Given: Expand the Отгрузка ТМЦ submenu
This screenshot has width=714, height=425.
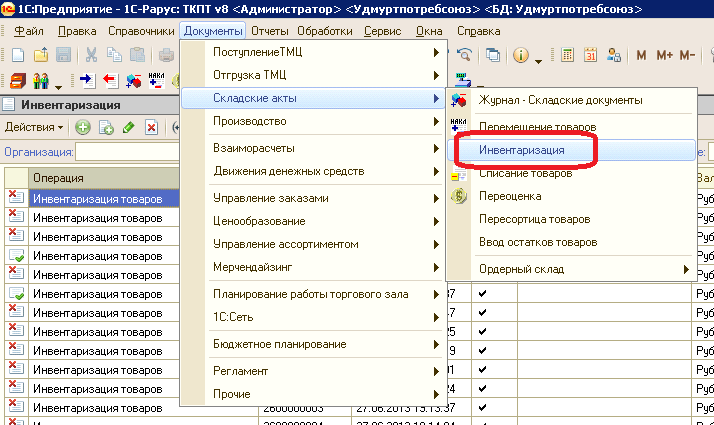Looking at the screenshot, I should point(313,75).
